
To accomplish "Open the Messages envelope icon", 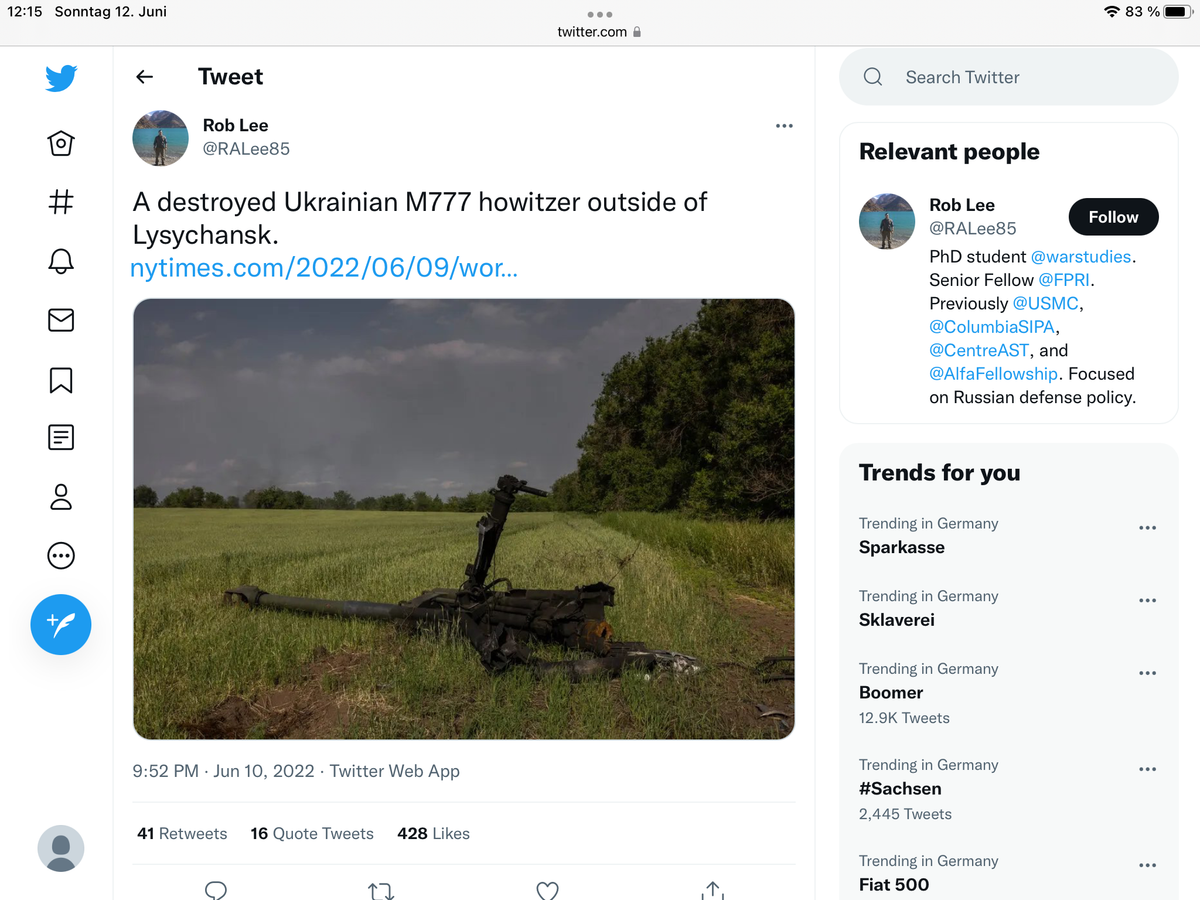I will tap(61, 320).
